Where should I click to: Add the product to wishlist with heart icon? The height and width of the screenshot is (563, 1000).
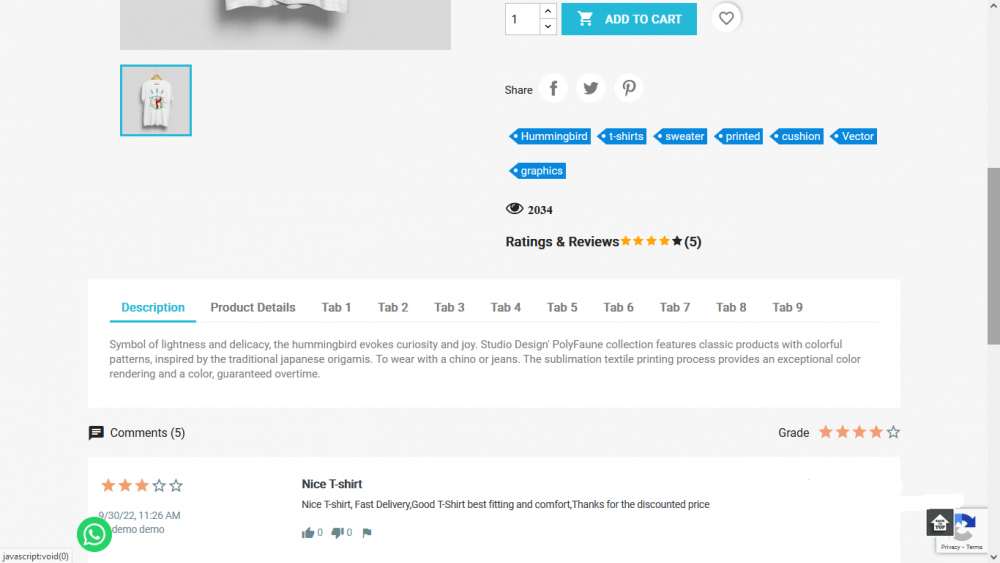coord(726,18)
